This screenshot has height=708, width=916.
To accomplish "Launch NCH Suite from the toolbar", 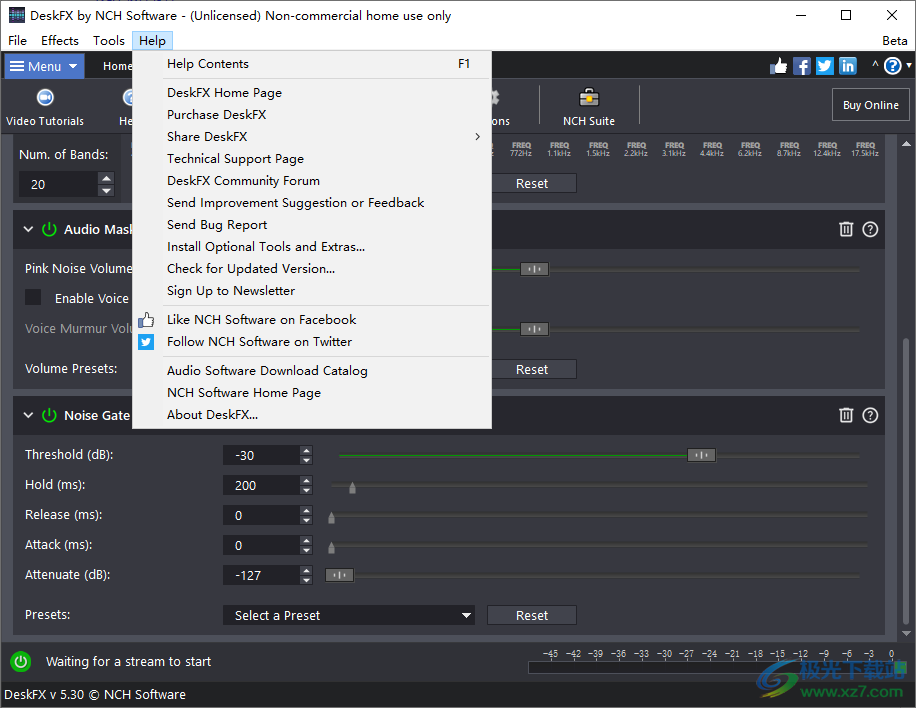I will click(x=588, y=105).
